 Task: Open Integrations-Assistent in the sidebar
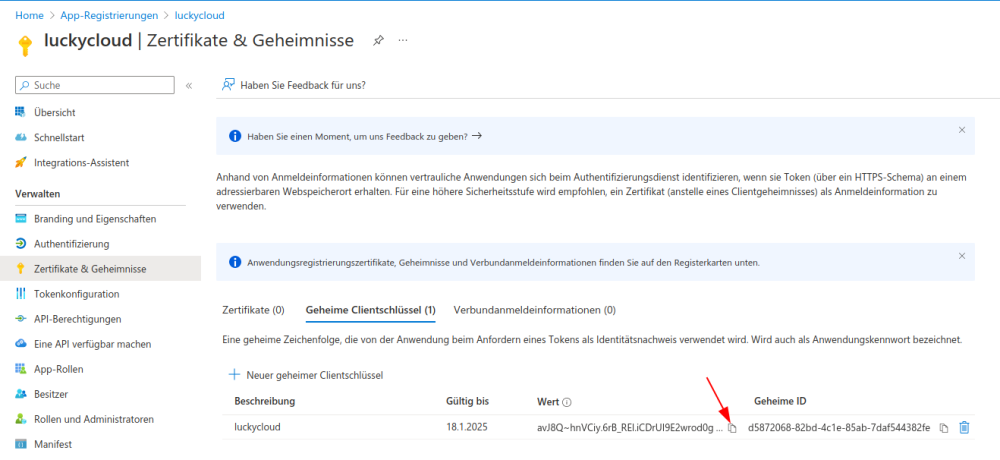coord(82,163)
